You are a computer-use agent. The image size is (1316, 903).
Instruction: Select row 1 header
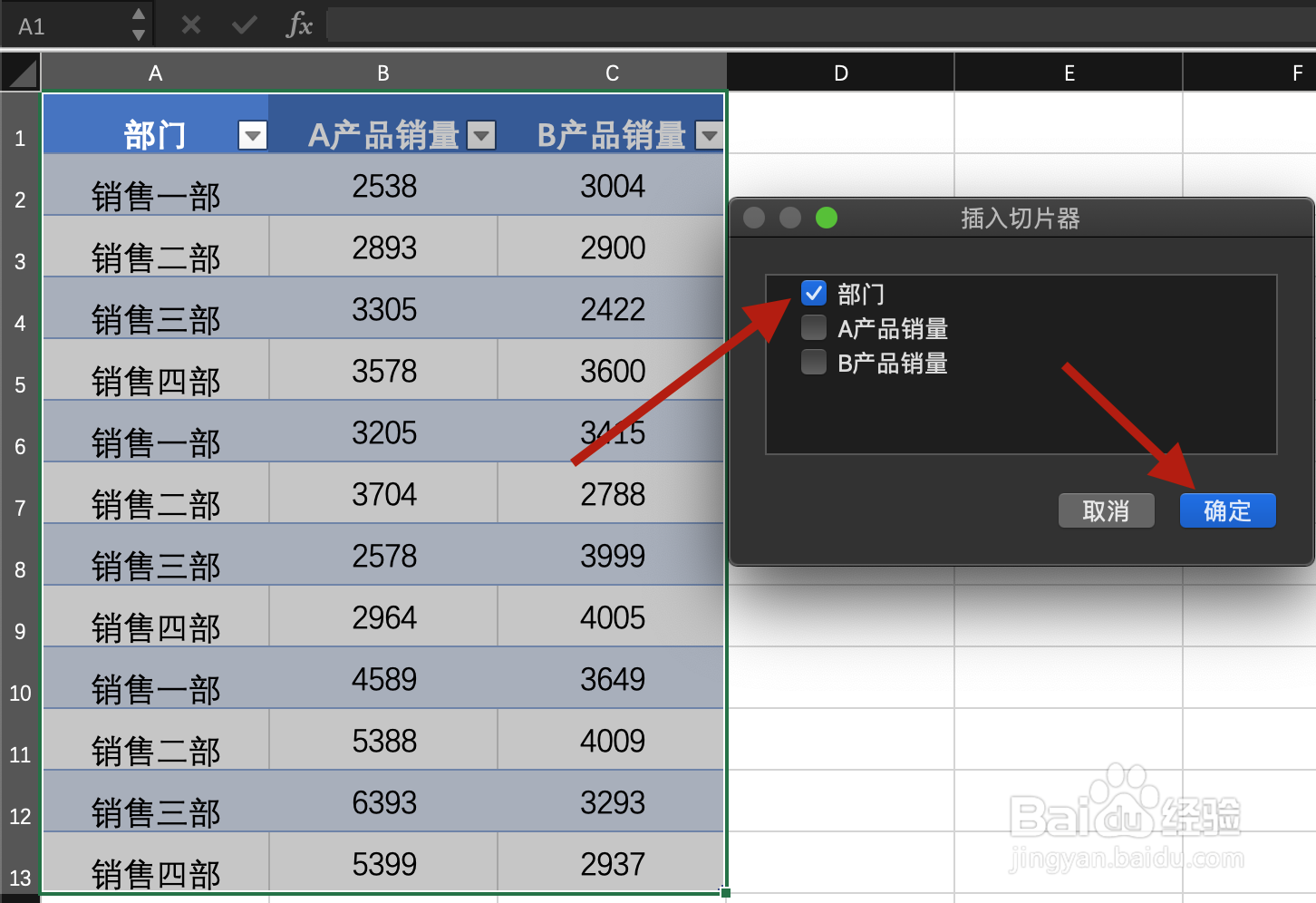(x=20, y=122)
